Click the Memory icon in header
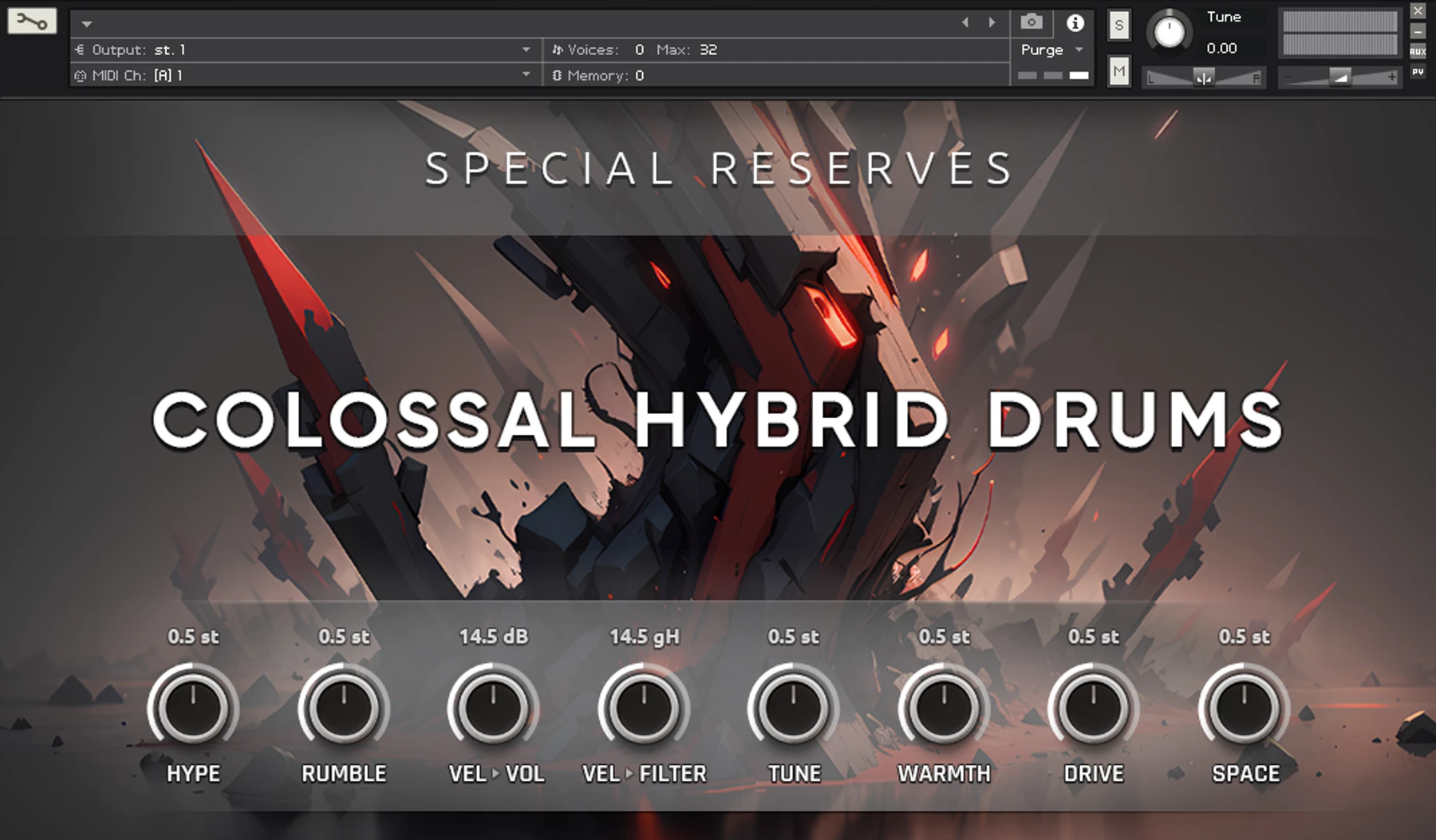The image size is (1436, 840). pyautogui.click(x=557, y=76)
